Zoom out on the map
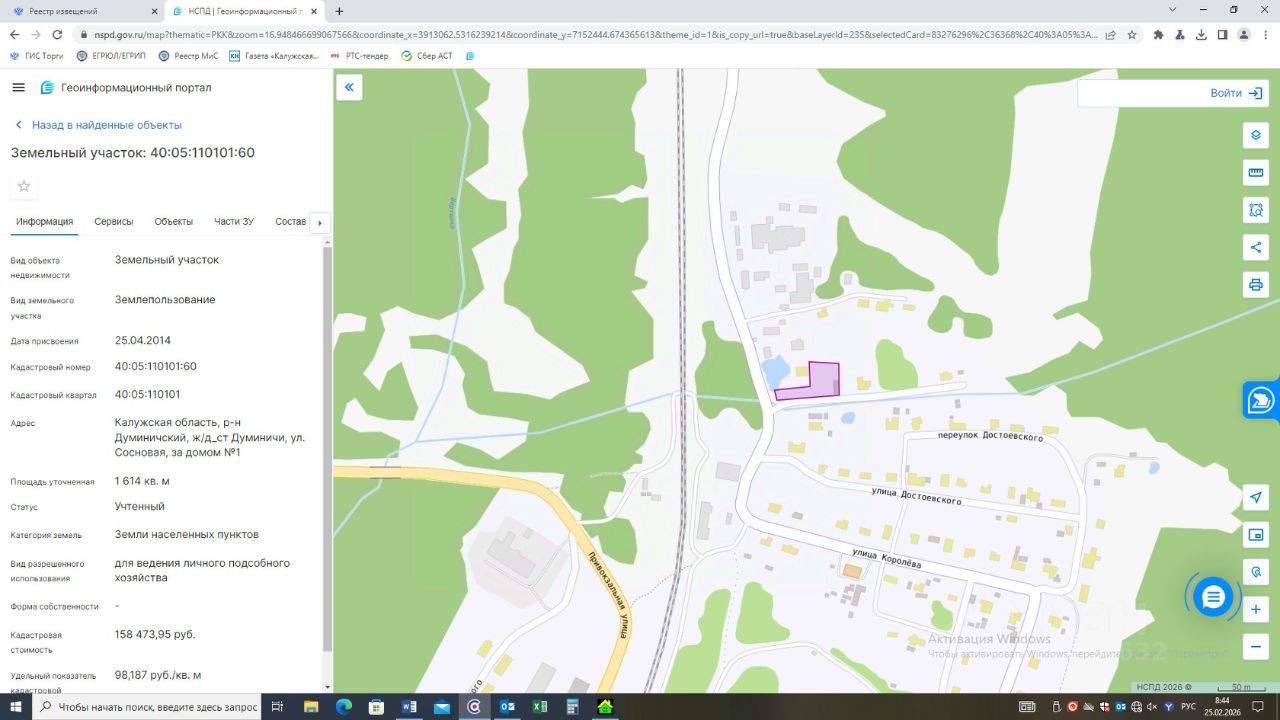Screen dimensions: 1280x720 1256,647
